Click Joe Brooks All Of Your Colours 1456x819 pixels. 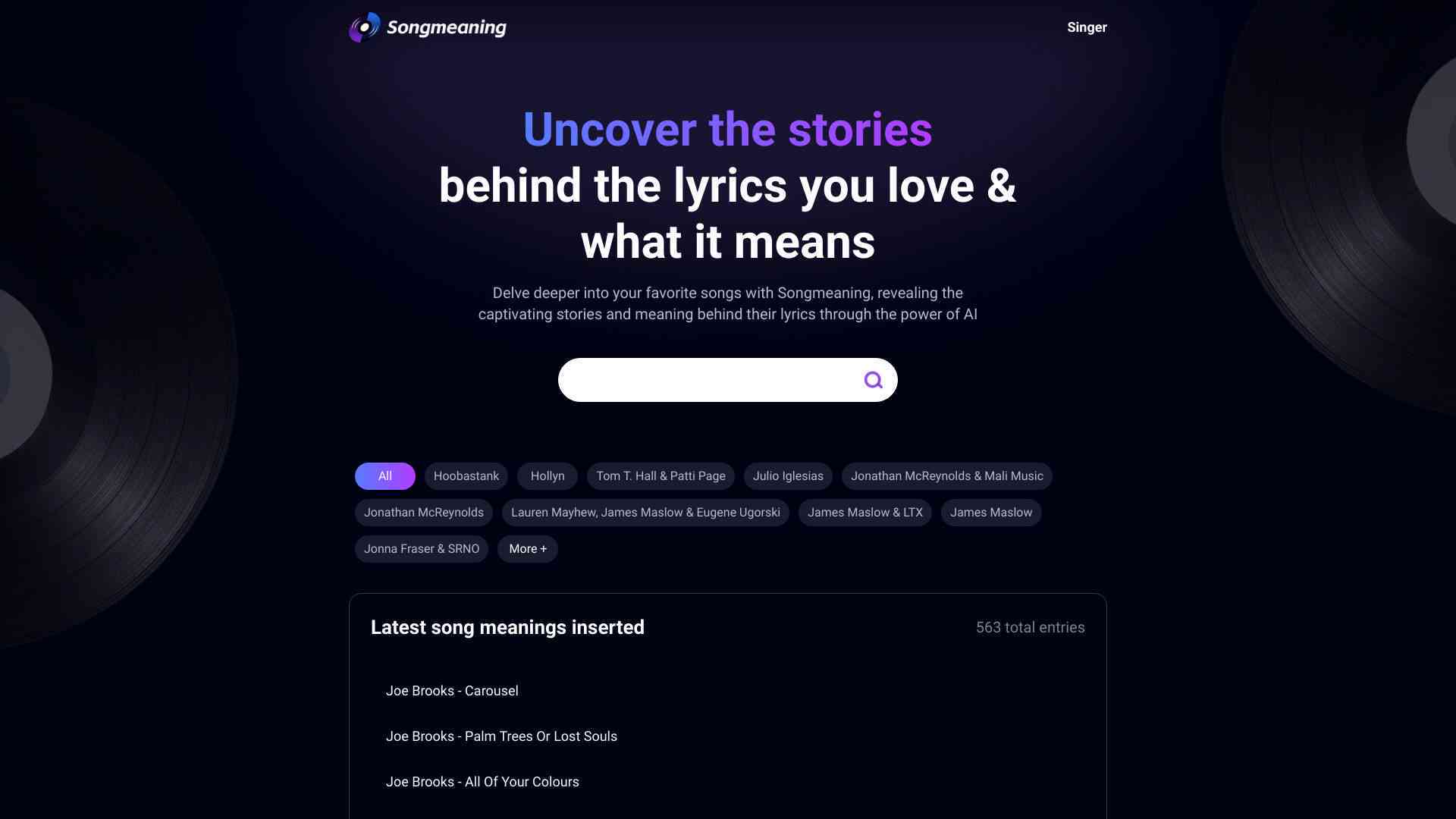coord(482,781)
